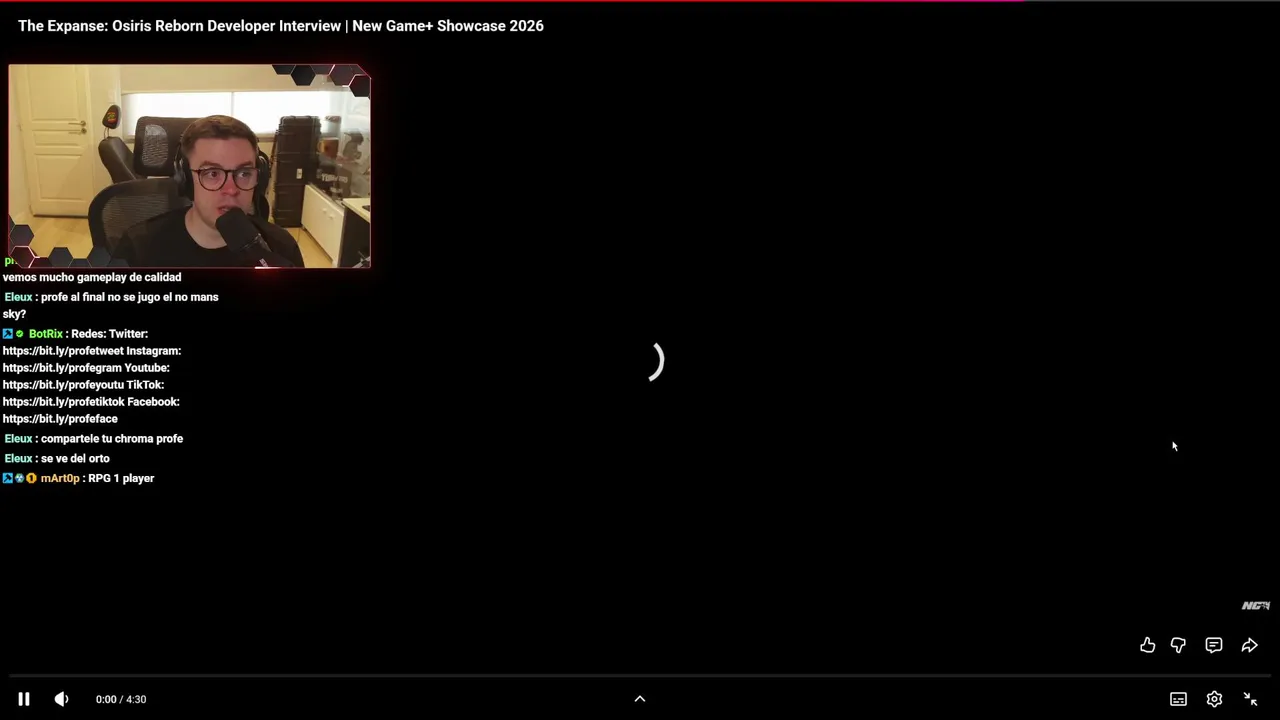The width and height of the screenshot is (1280, 720).
Task: Click the 0:00 / 4:30 time display
Action: [121, 699]
